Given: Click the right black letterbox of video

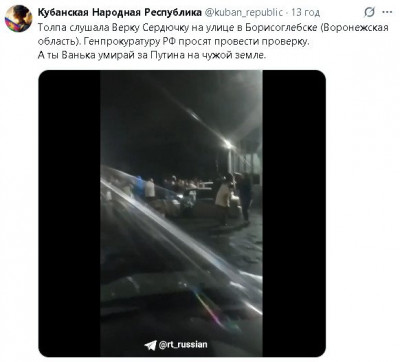Looking at the screenshot, I should click(294, 213).
